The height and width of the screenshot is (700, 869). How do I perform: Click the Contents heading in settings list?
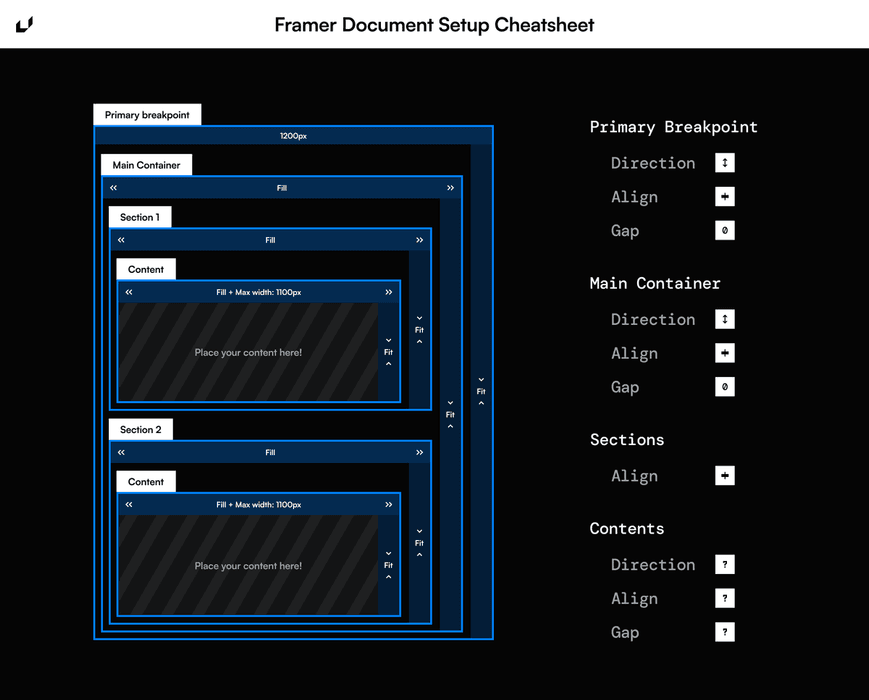(x=627, y=528)
